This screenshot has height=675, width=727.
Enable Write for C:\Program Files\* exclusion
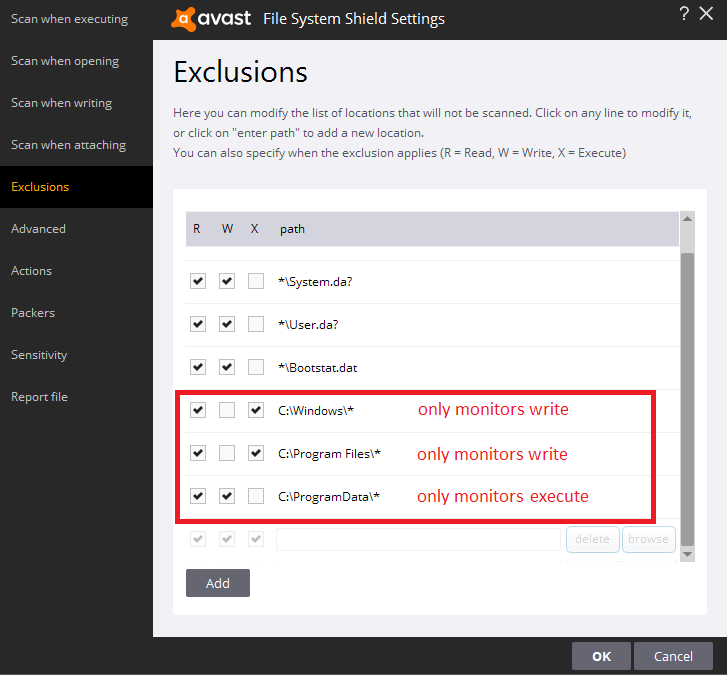(227, 453)
